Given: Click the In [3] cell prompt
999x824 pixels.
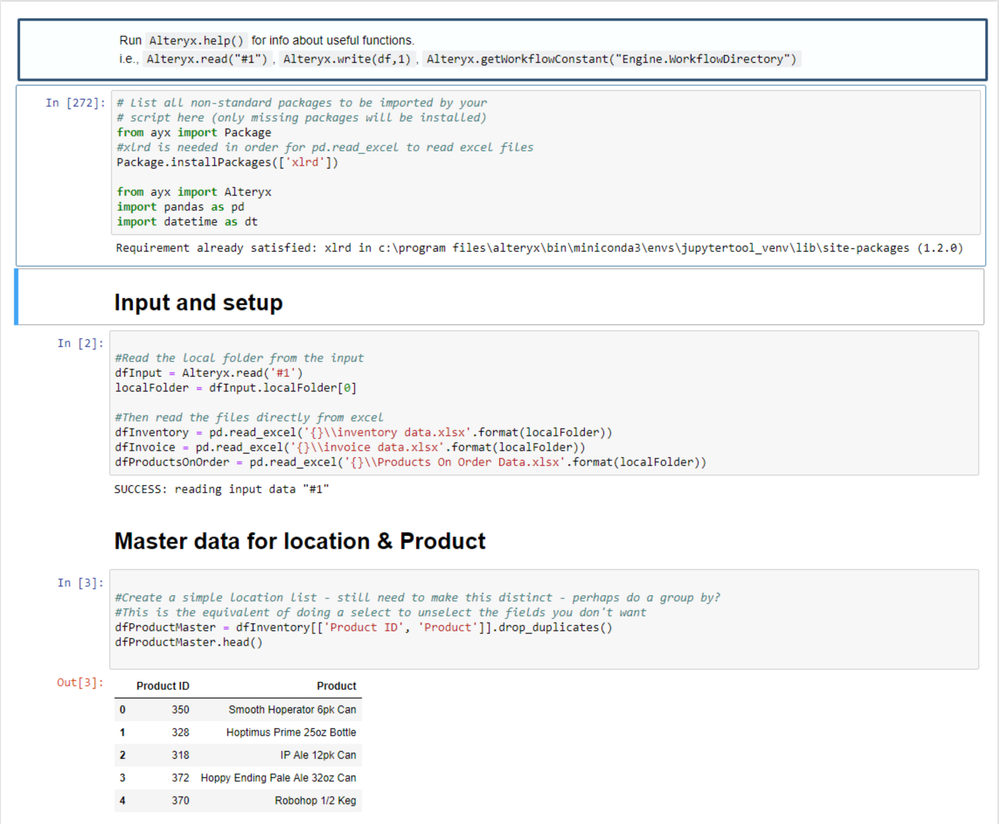Looking at the screenshot, I should click(x=80, y=583).
